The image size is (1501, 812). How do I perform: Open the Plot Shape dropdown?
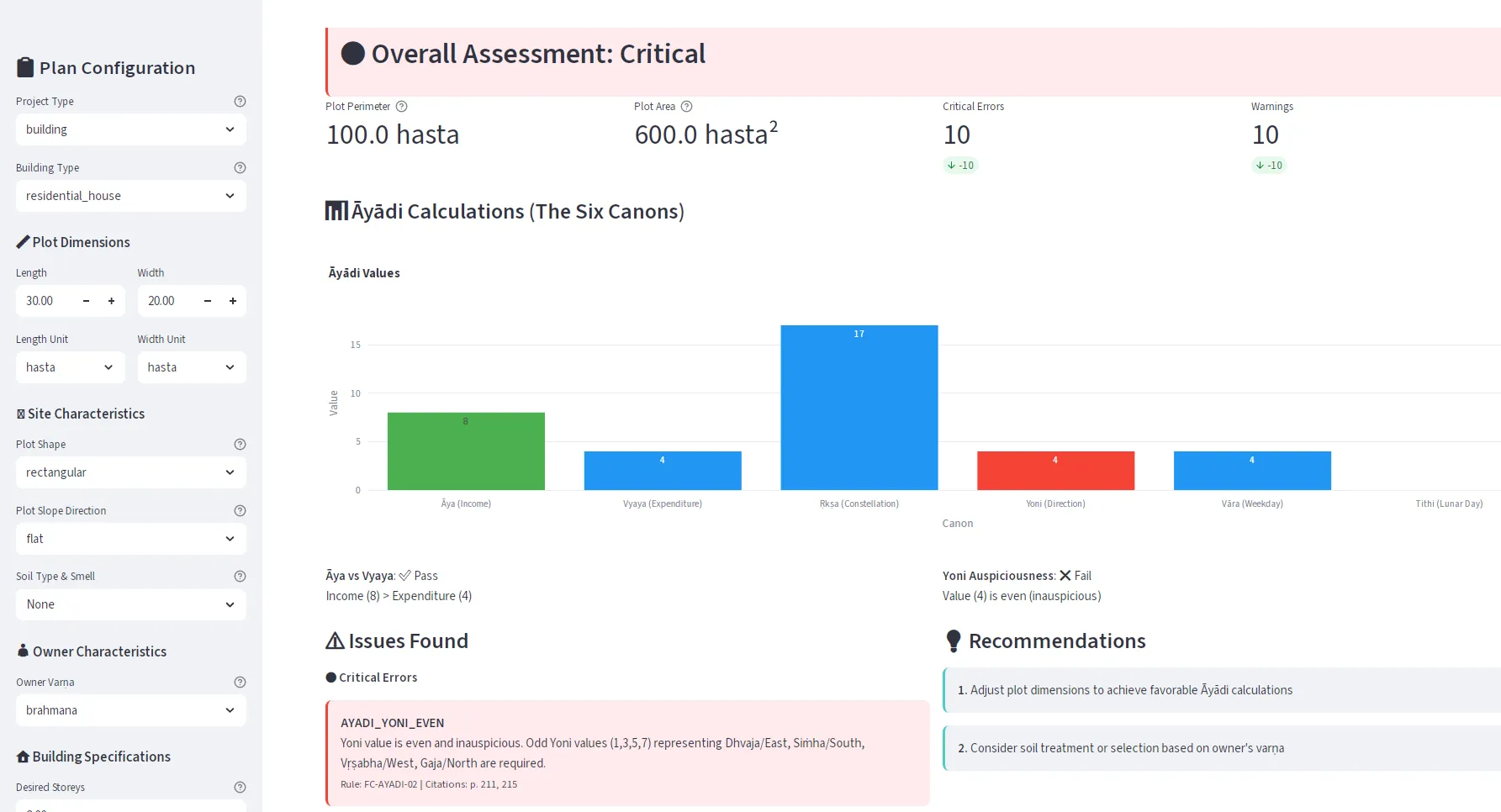(x=131, y=472)
